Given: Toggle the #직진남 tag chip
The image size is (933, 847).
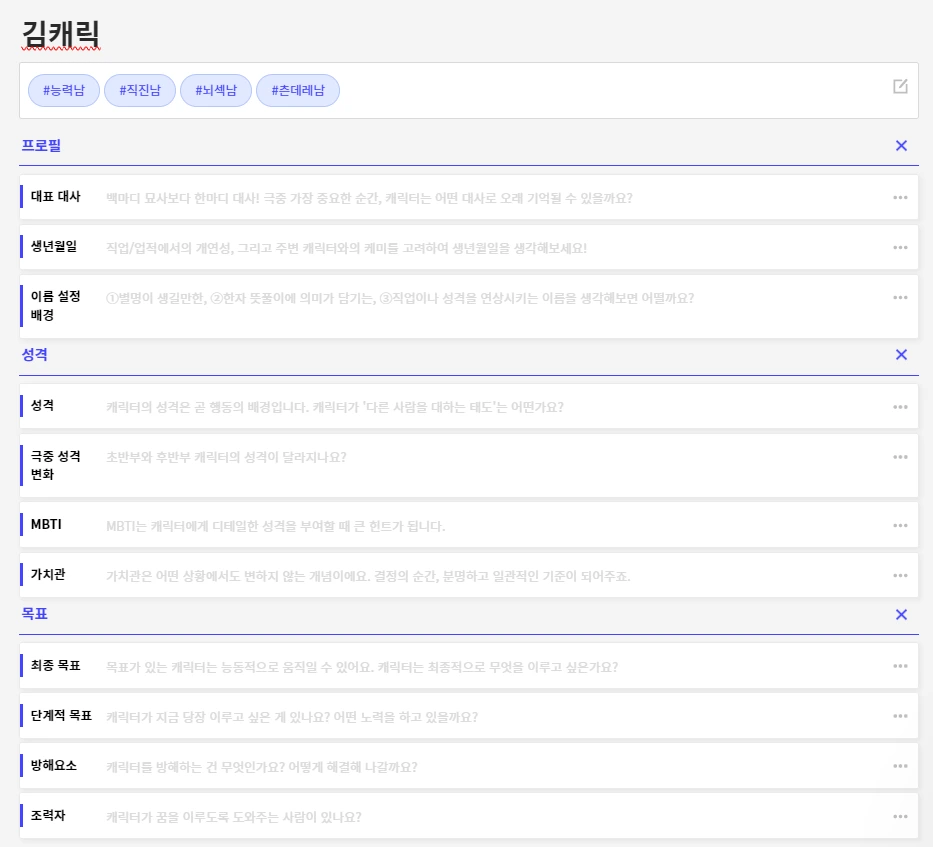Looking at the screenshot, I should (x=140, y=90).
